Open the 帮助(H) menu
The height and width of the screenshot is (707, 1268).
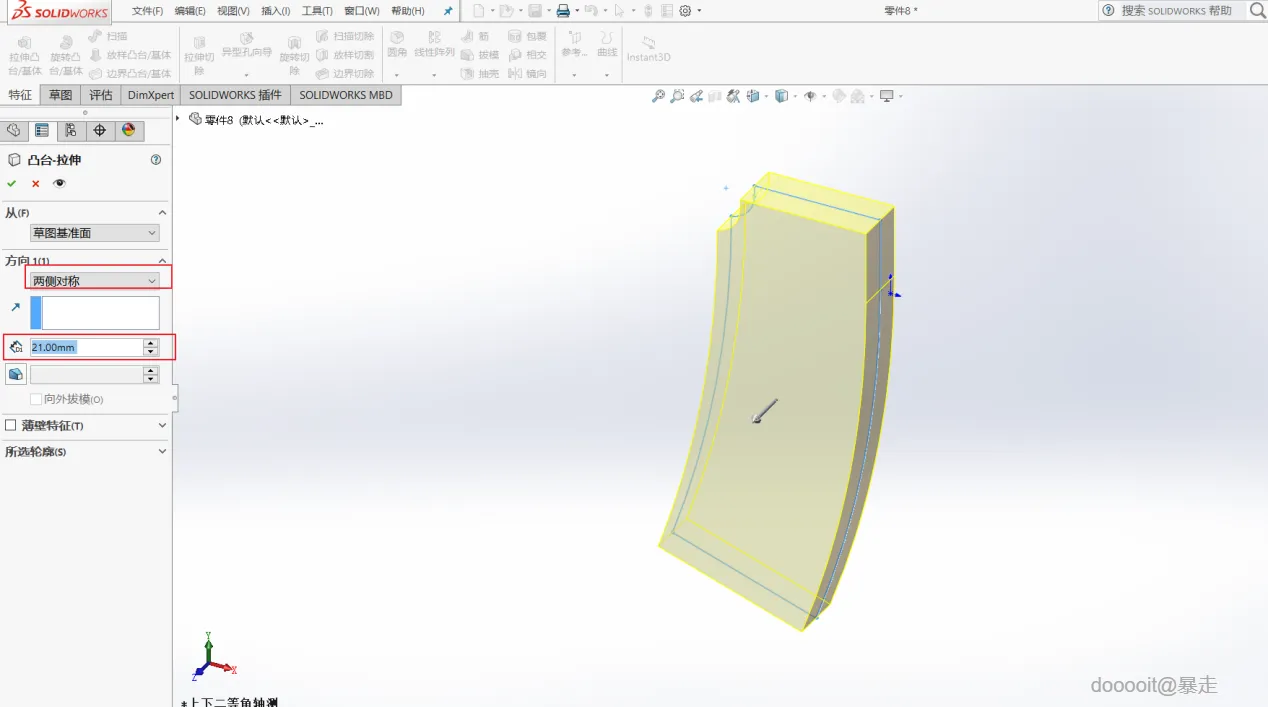coord(407,11)
